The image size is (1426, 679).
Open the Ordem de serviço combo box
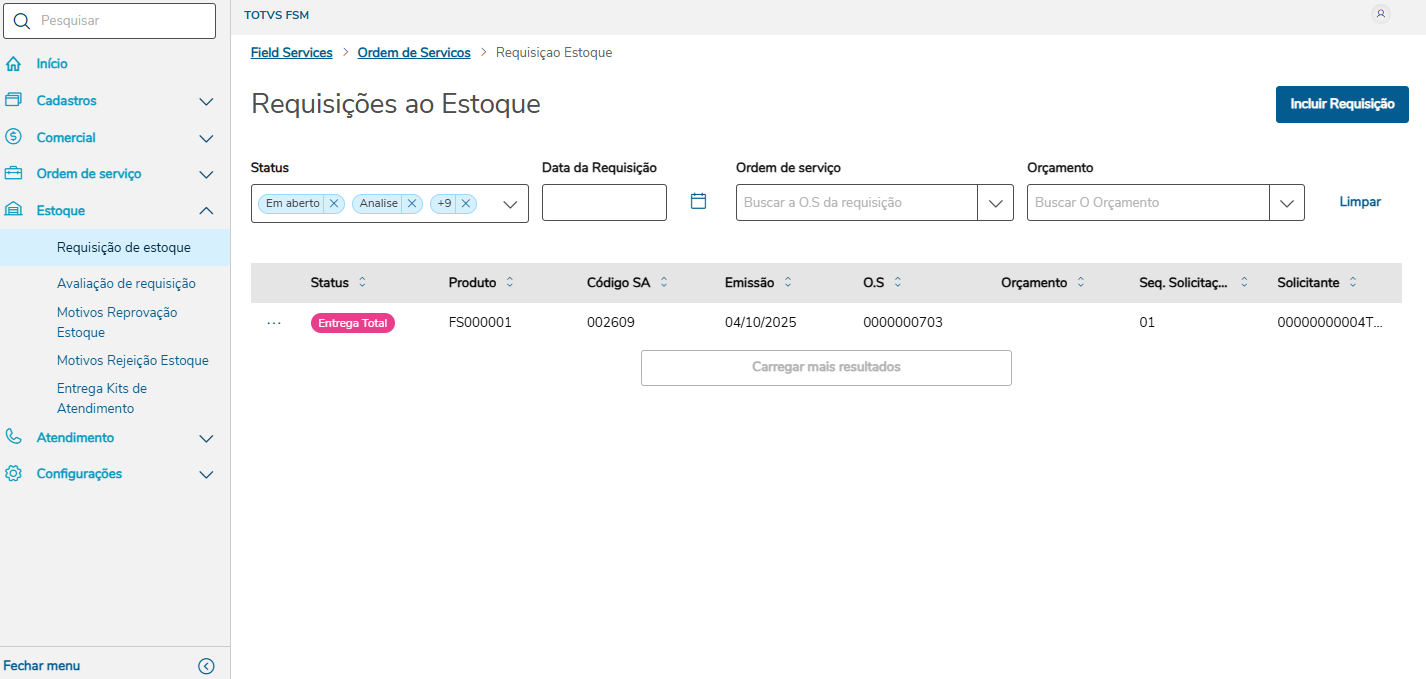tap(995, 203)
